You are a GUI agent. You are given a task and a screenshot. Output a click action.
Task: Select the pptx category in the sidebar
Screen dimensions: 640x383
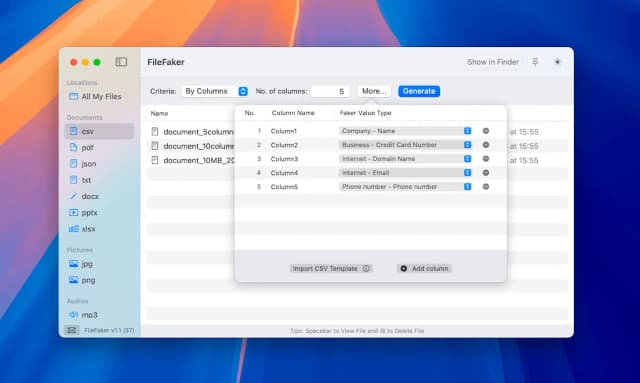(x=99, y=213)
